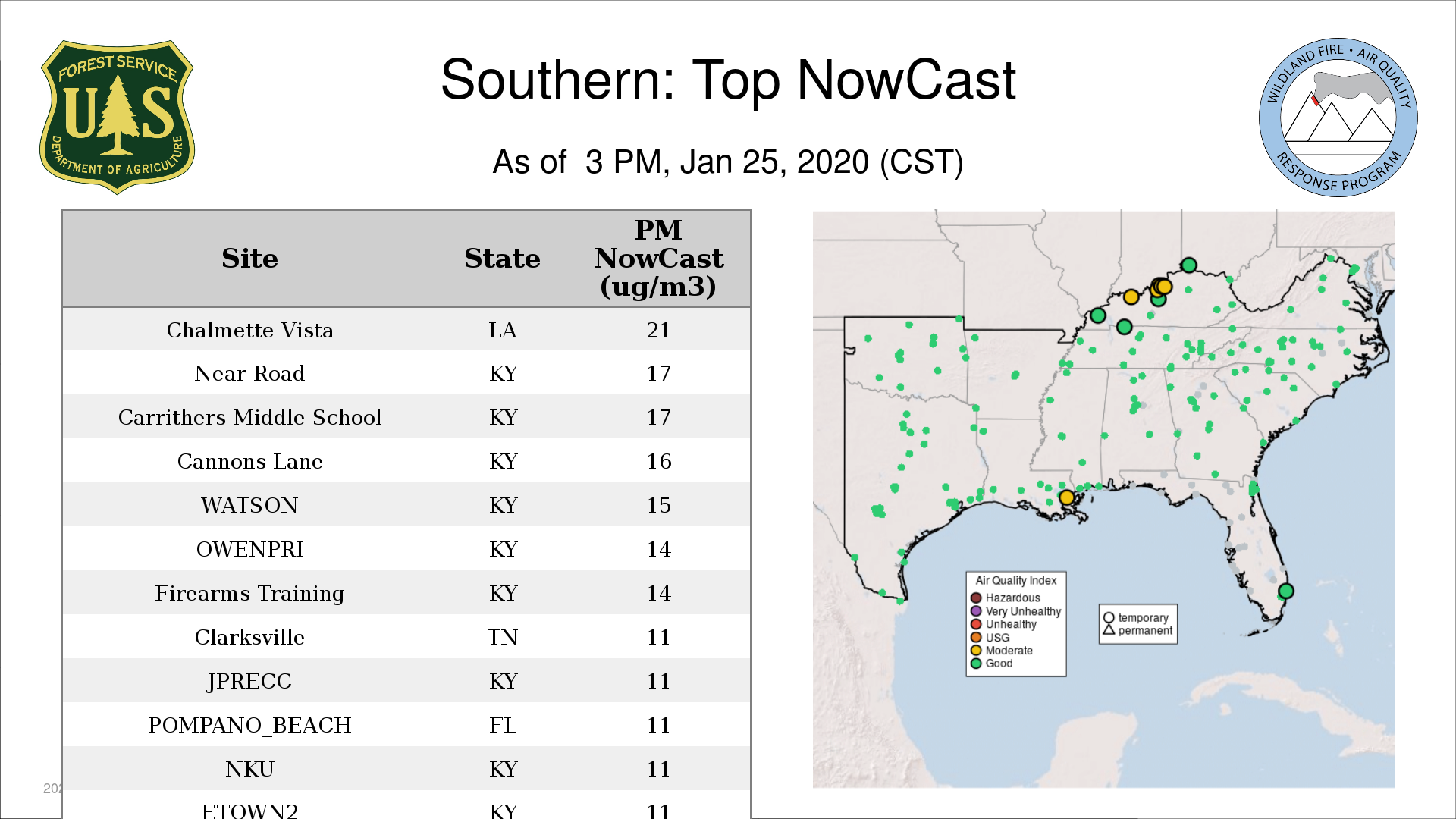Click the permanent triangle symbol in legend
Viewport: 1456px width, 819px height.
[x=1109, y=630]
